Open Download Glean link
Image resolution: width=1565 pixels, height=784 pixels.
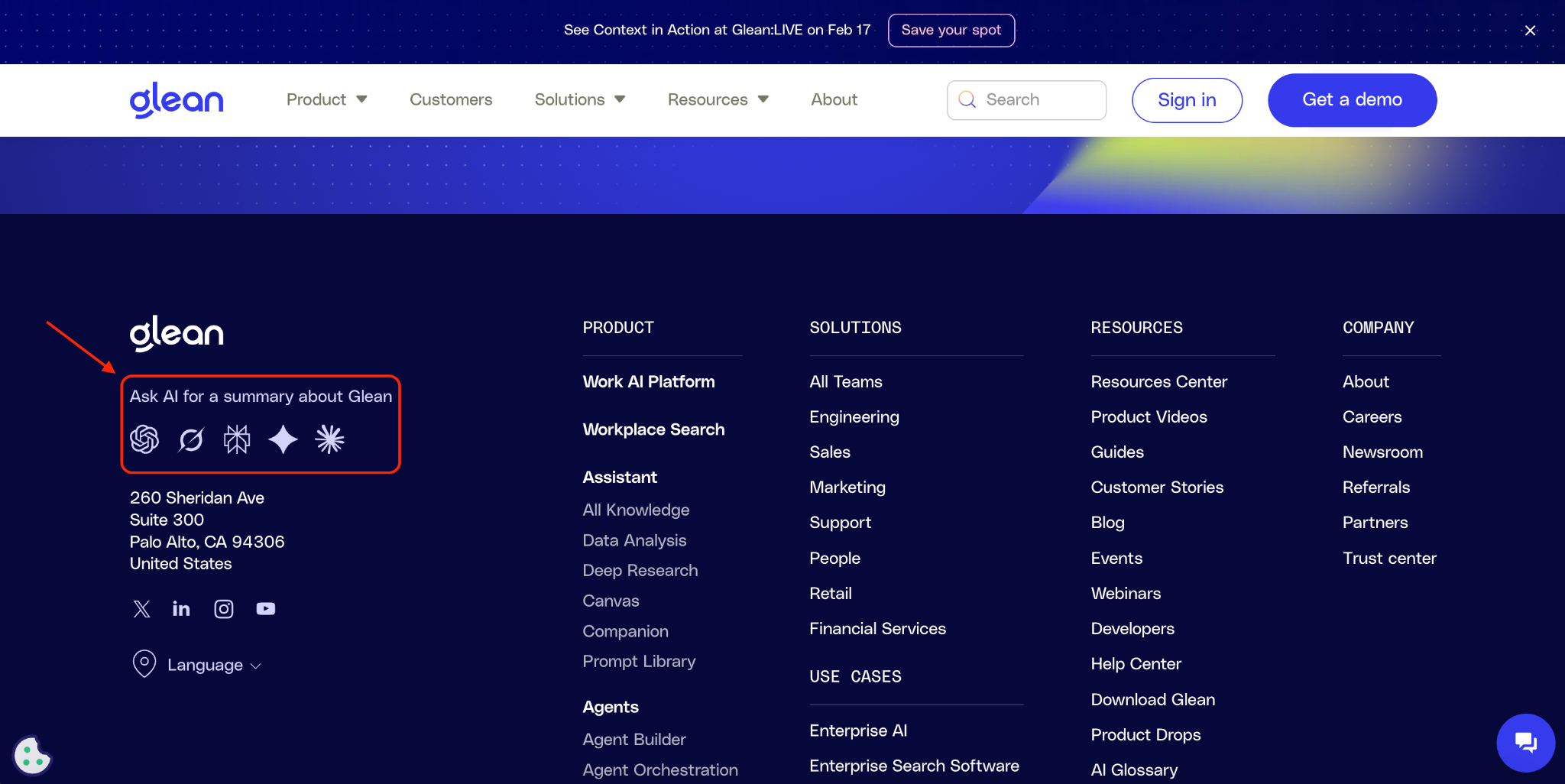pos(1153,699)
